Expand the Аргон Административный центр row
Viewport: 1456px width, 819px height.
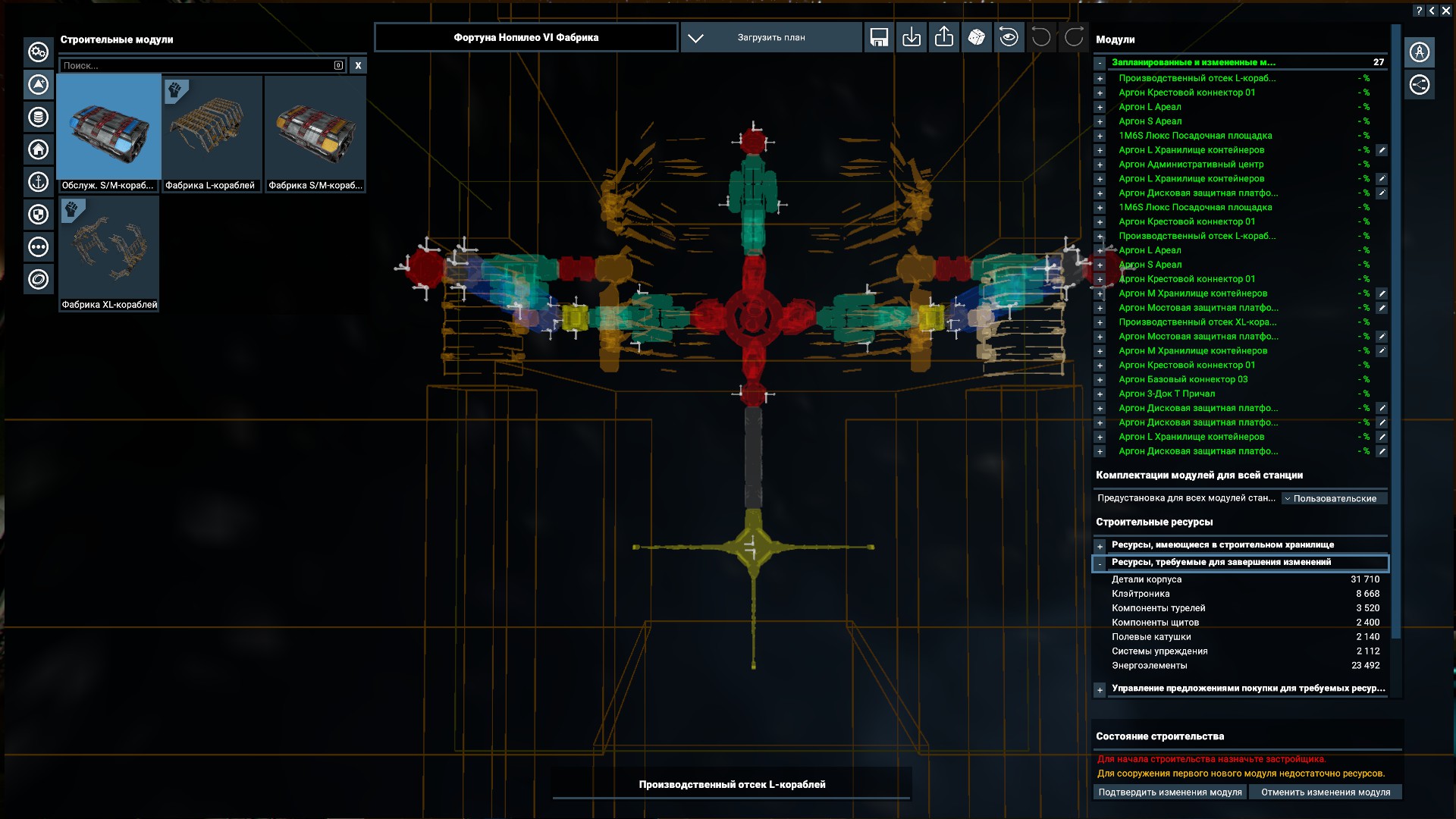click(1100, 165)
